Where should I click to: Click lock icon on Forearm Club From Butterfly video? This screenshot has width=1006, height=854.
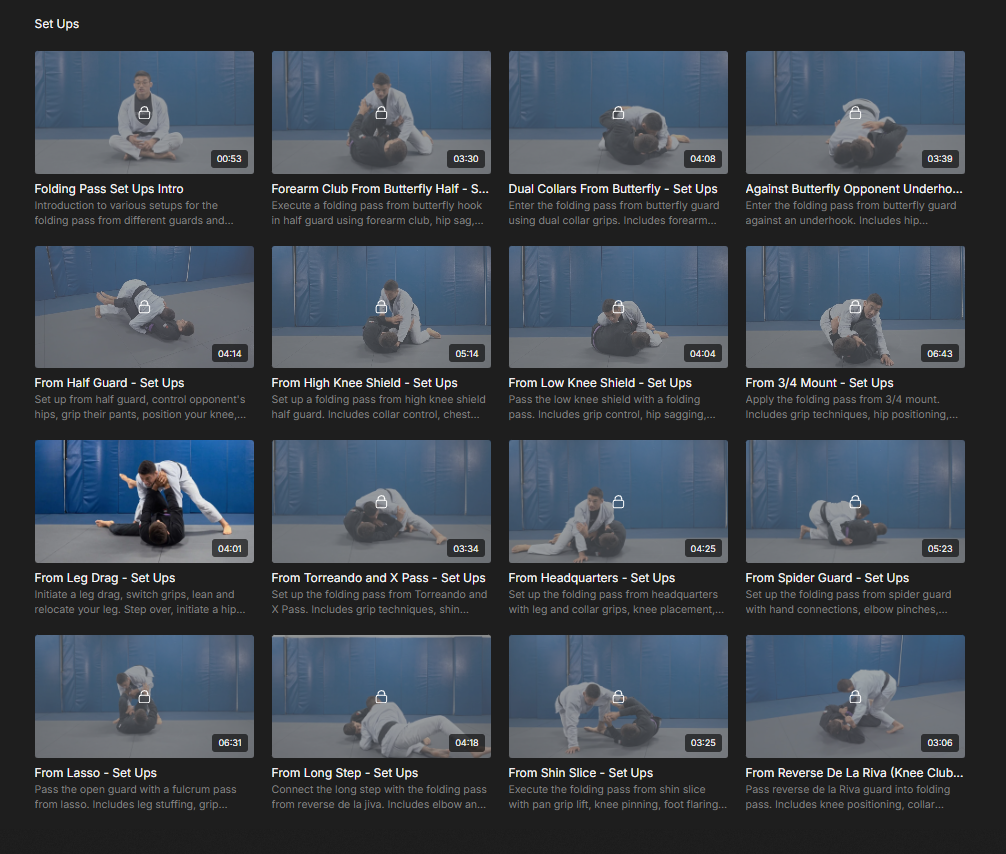click(381, 113)
